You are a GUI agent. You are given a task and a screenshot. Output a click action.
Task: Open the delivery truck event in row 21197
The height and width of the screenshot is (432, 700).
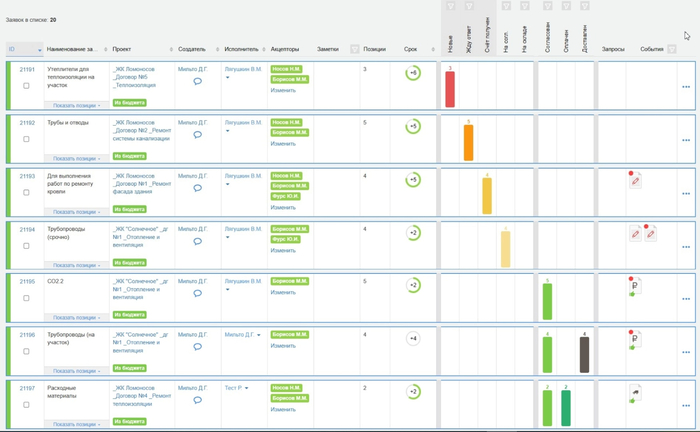635,393
